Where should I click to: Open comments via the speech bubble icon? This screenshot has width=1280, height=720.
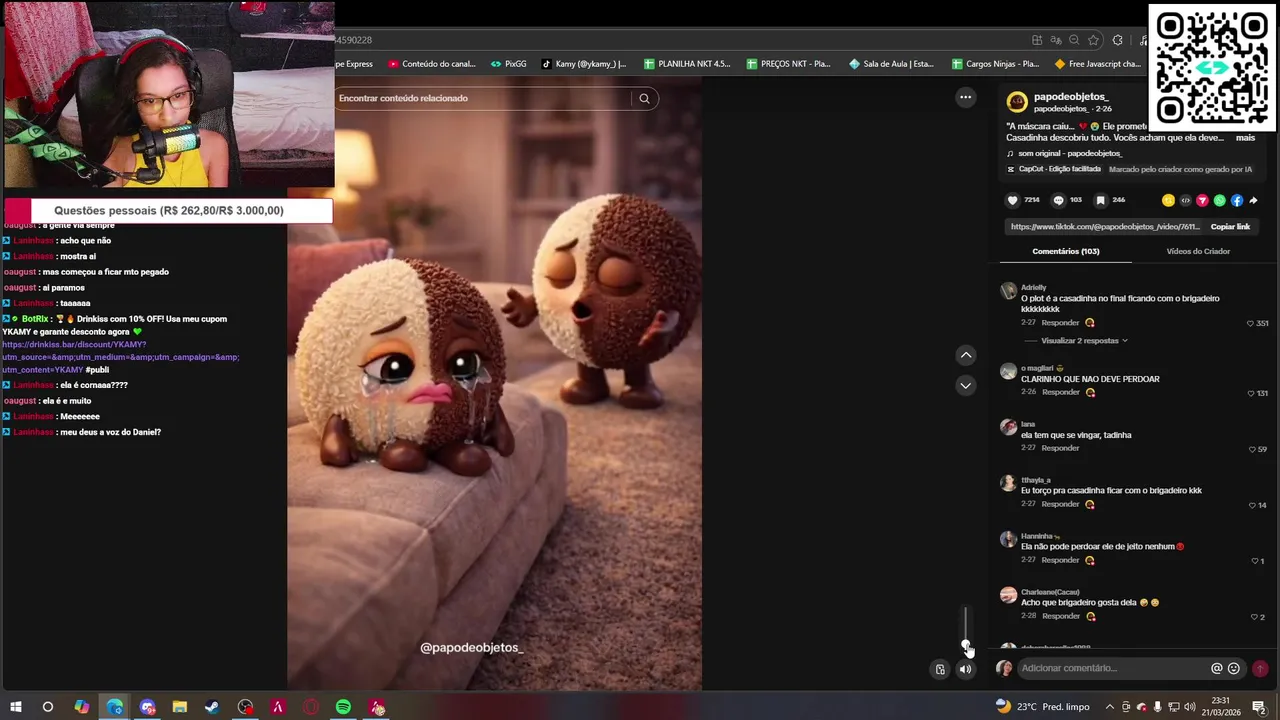coord(1058,200)
